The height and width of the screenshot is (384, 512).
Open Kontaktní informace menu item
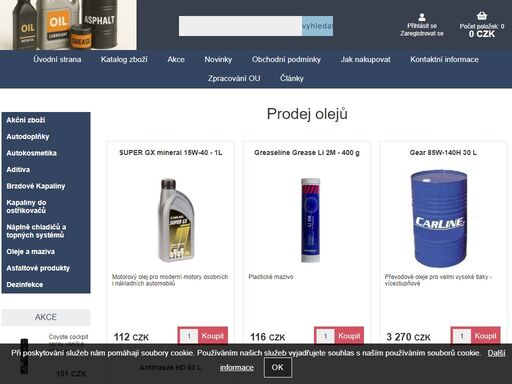(x=444, y=60)
